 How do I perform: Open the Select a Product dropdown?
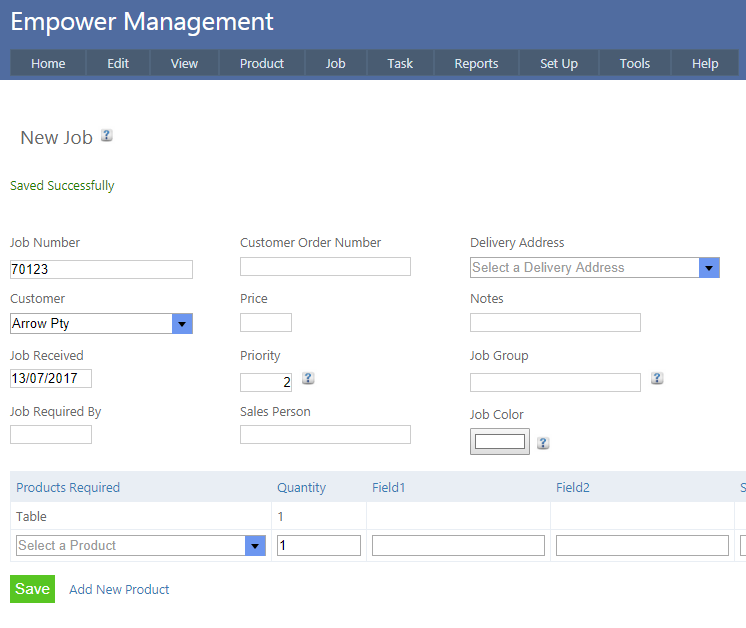[x=255, y=546]
